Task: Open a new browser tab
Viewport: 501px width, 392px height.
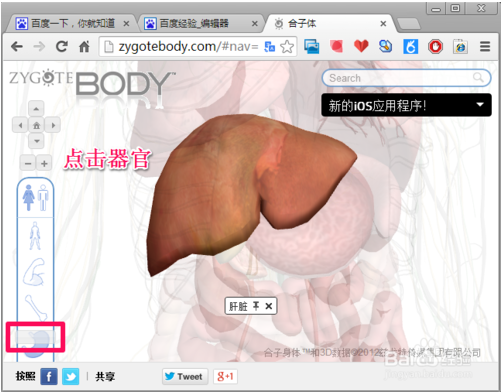Action: tap(409, 24)
